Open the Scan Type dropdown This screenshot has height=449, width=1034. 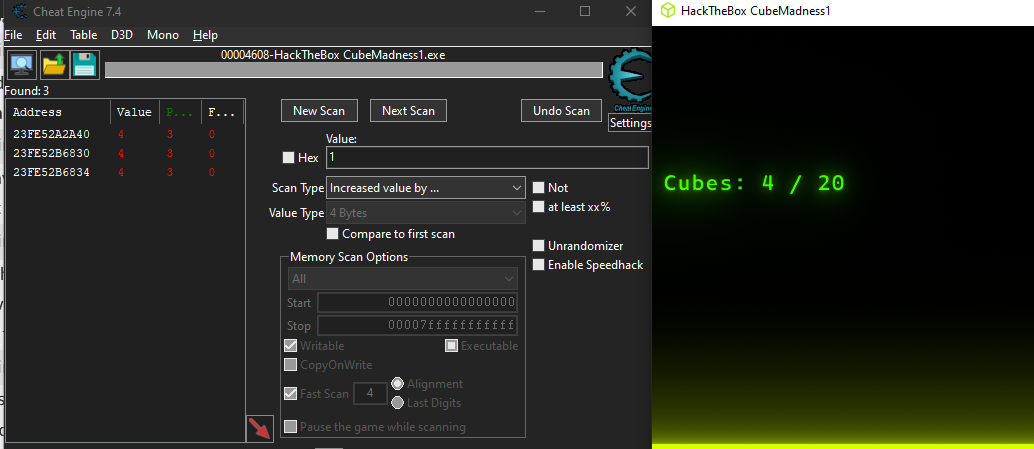[x=426, y=188]
